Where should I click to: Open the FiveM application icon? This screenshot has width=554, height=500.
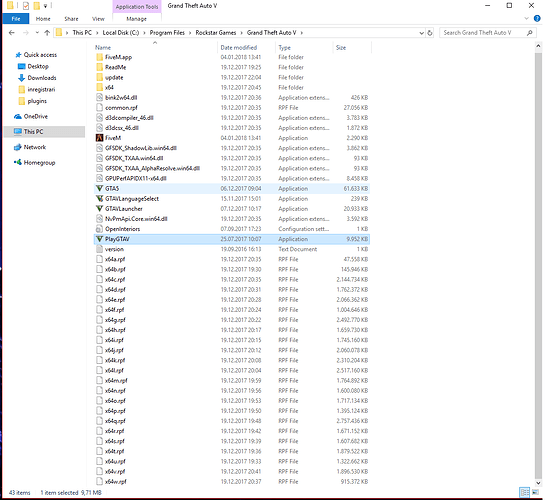100,138
